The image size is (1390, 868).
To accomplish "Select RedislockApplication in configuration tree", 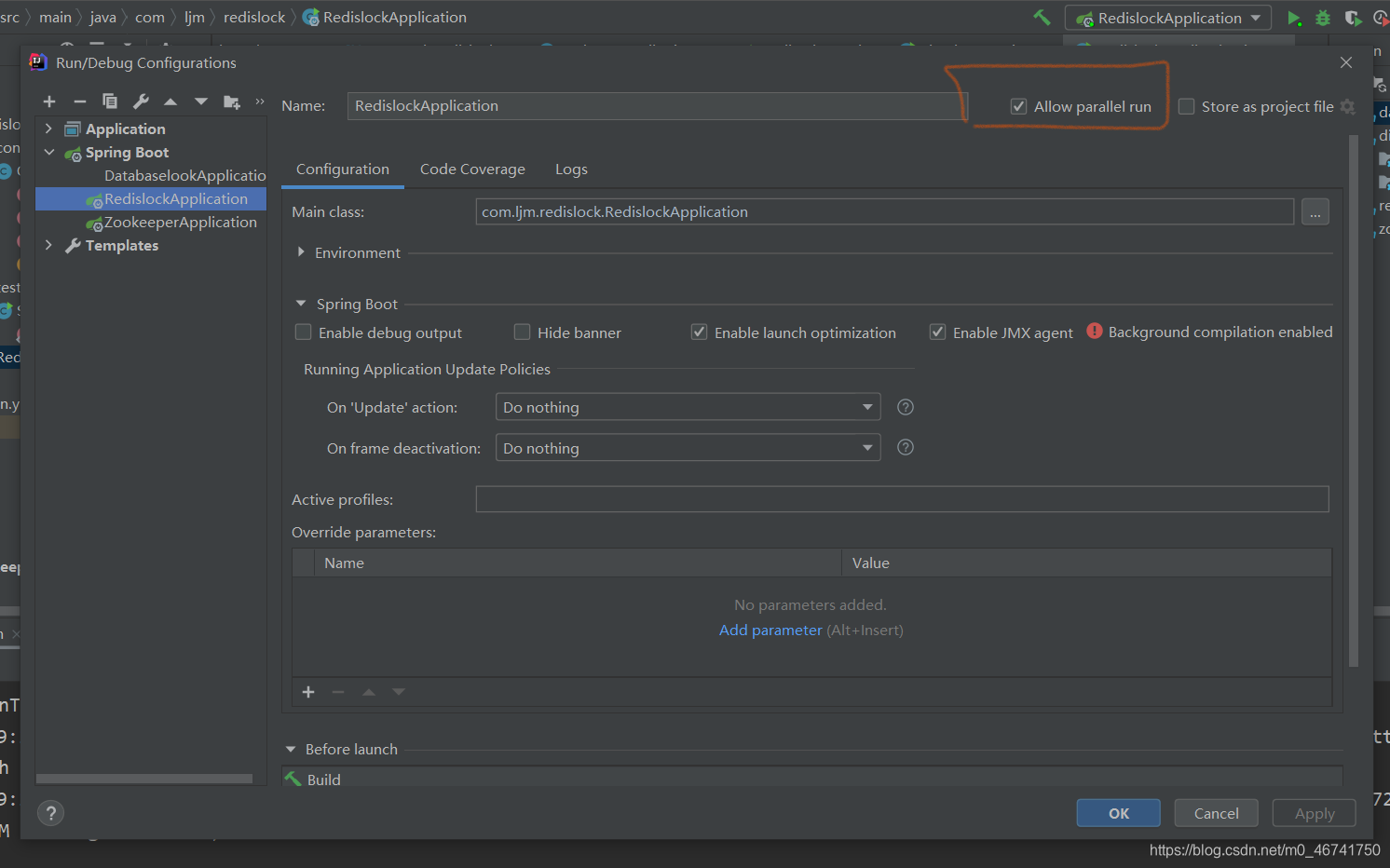I will coord(151,198).
